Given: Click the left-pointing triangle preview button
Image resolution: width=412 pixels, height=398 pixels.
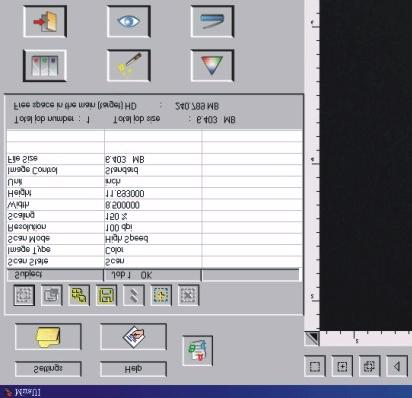Looking at the screenshot, I should click(x=397, y=366).
